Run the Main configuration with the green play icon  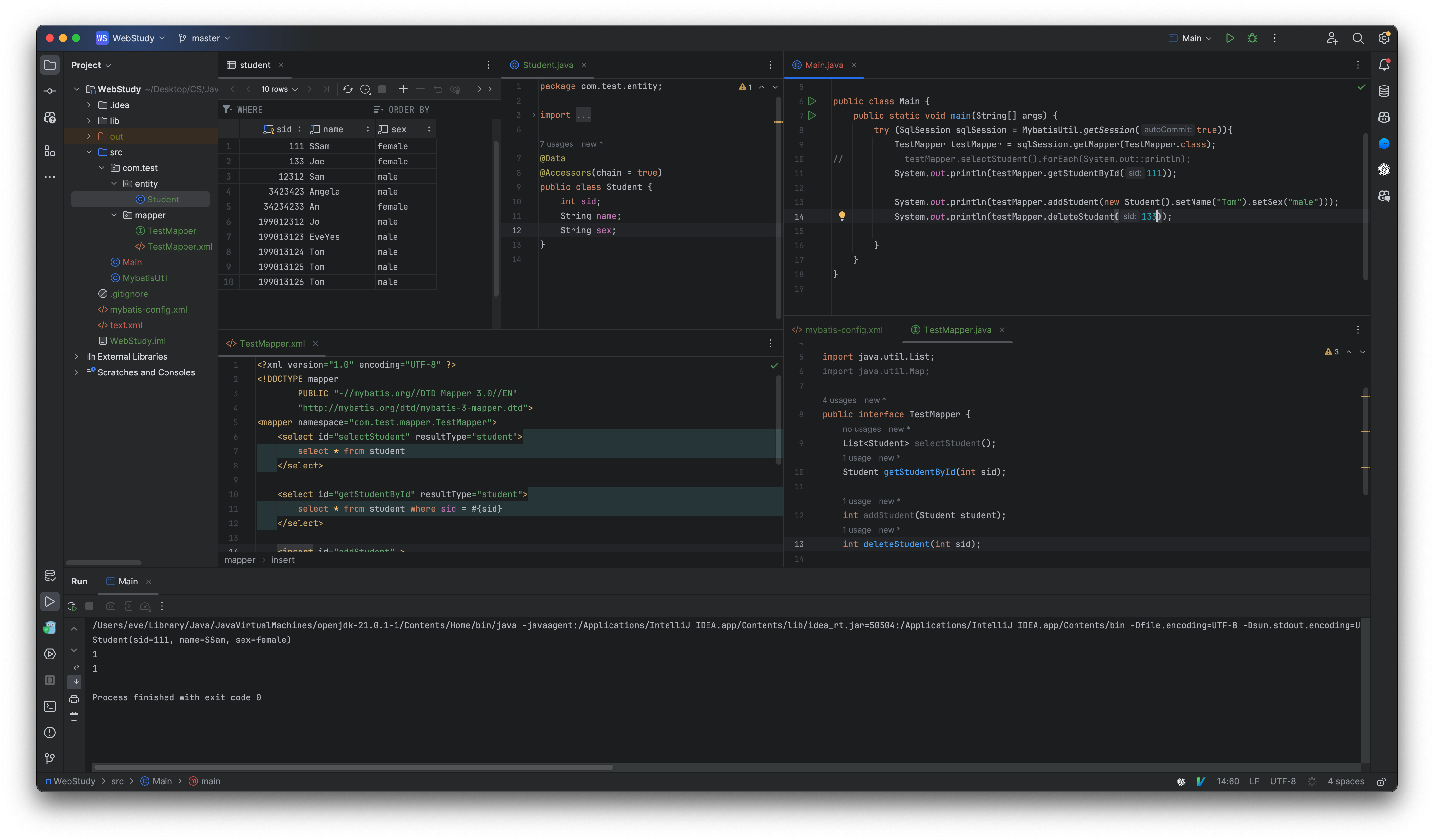pyautogui.click(x=1231, y=38)
